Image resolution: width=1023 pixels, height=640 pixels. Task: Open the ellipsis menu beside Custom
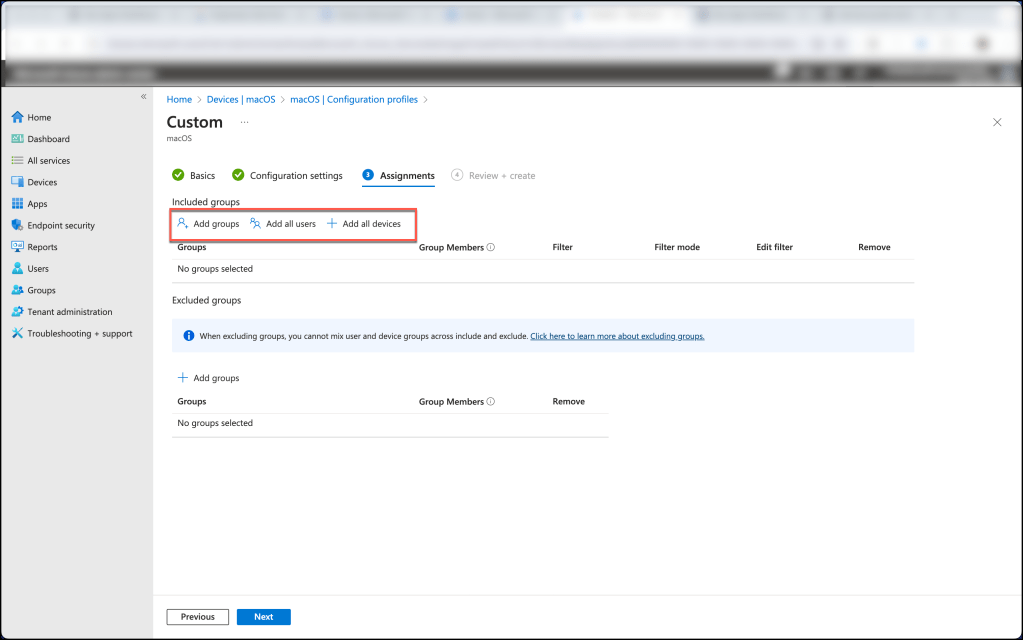(244, 122)
